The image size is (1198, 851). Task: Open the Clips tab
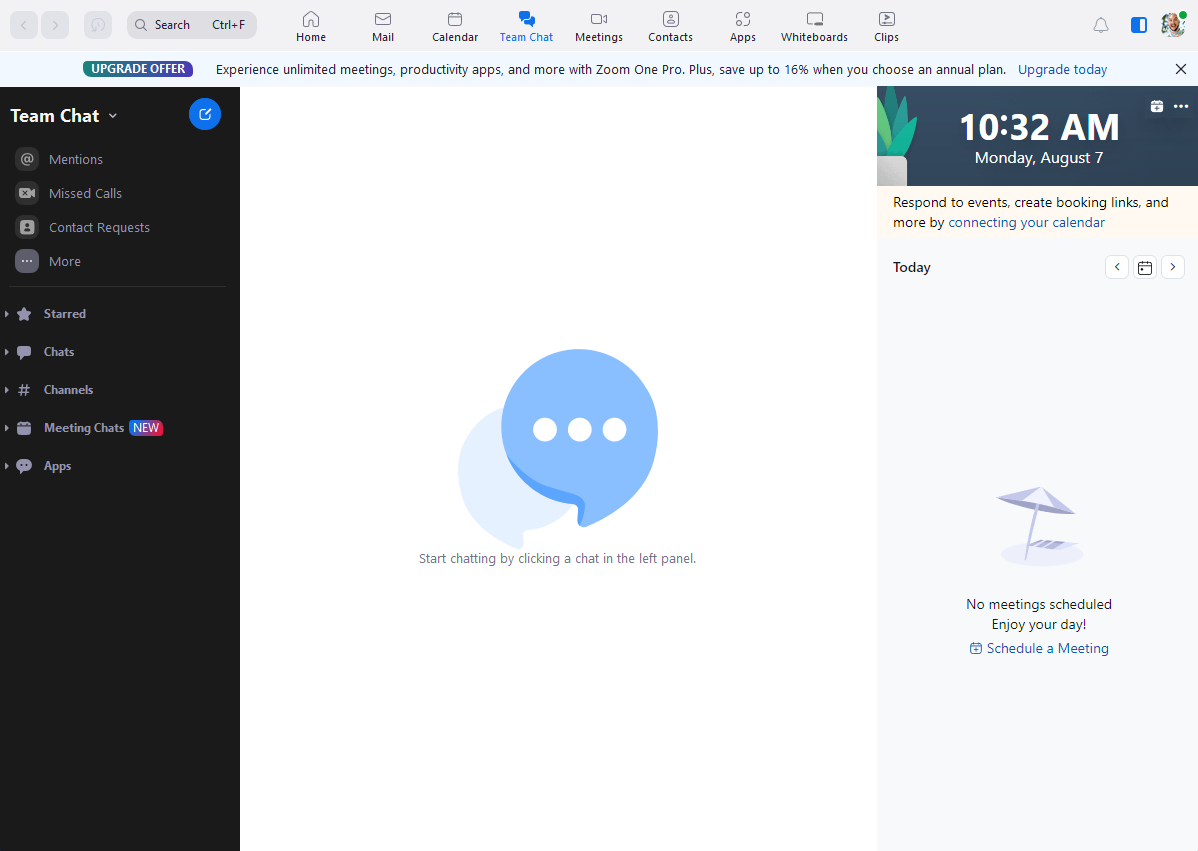pyautogui.click(x=886, y=27)
